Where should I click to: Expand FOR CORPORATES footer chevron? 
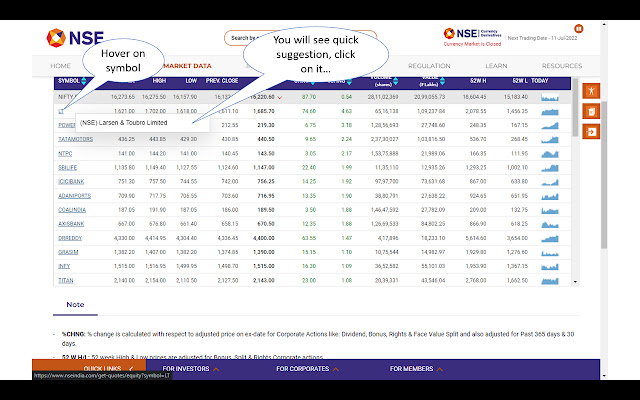[x=336, y=369]
